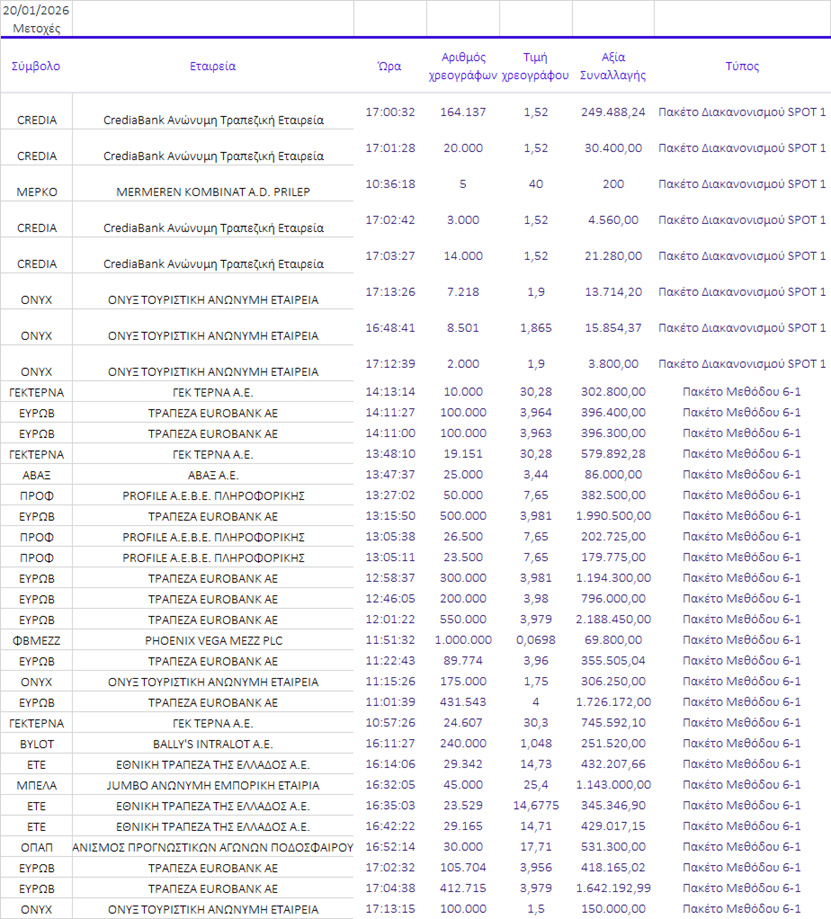Select quantity 89.774 cell
Viewport: 831px width, 919px height.
(x=463, y=661)
